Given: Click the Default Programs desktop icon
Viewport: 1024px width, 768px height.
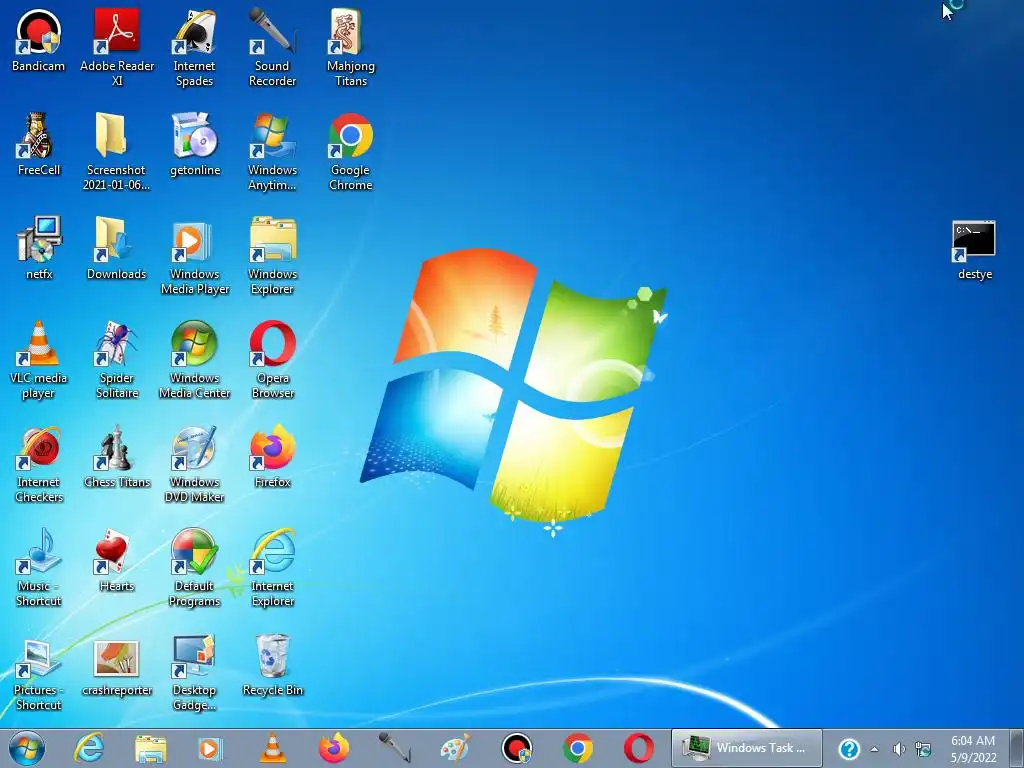Looking at the screenshot, I should point(195,568).
